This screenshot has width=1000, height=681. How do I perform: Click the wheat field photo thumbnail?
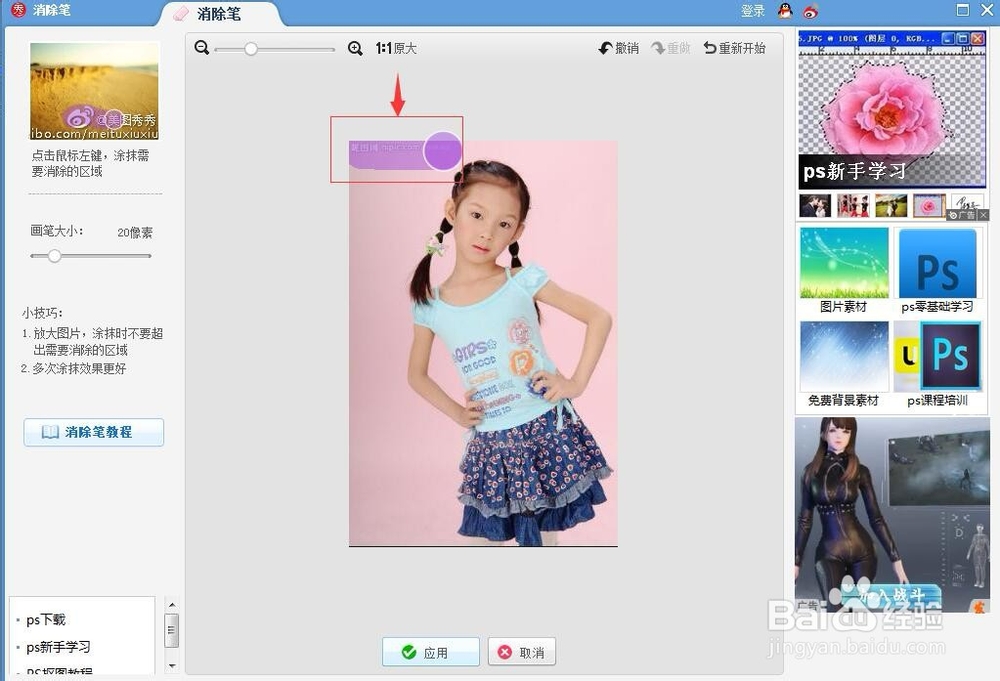[x=94, y=89]
